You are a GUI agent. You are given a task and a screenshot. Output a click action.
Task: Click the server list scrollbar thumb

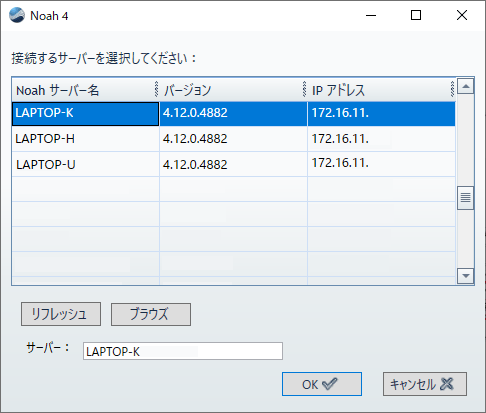pyautogui.click(x=465, y=198)
